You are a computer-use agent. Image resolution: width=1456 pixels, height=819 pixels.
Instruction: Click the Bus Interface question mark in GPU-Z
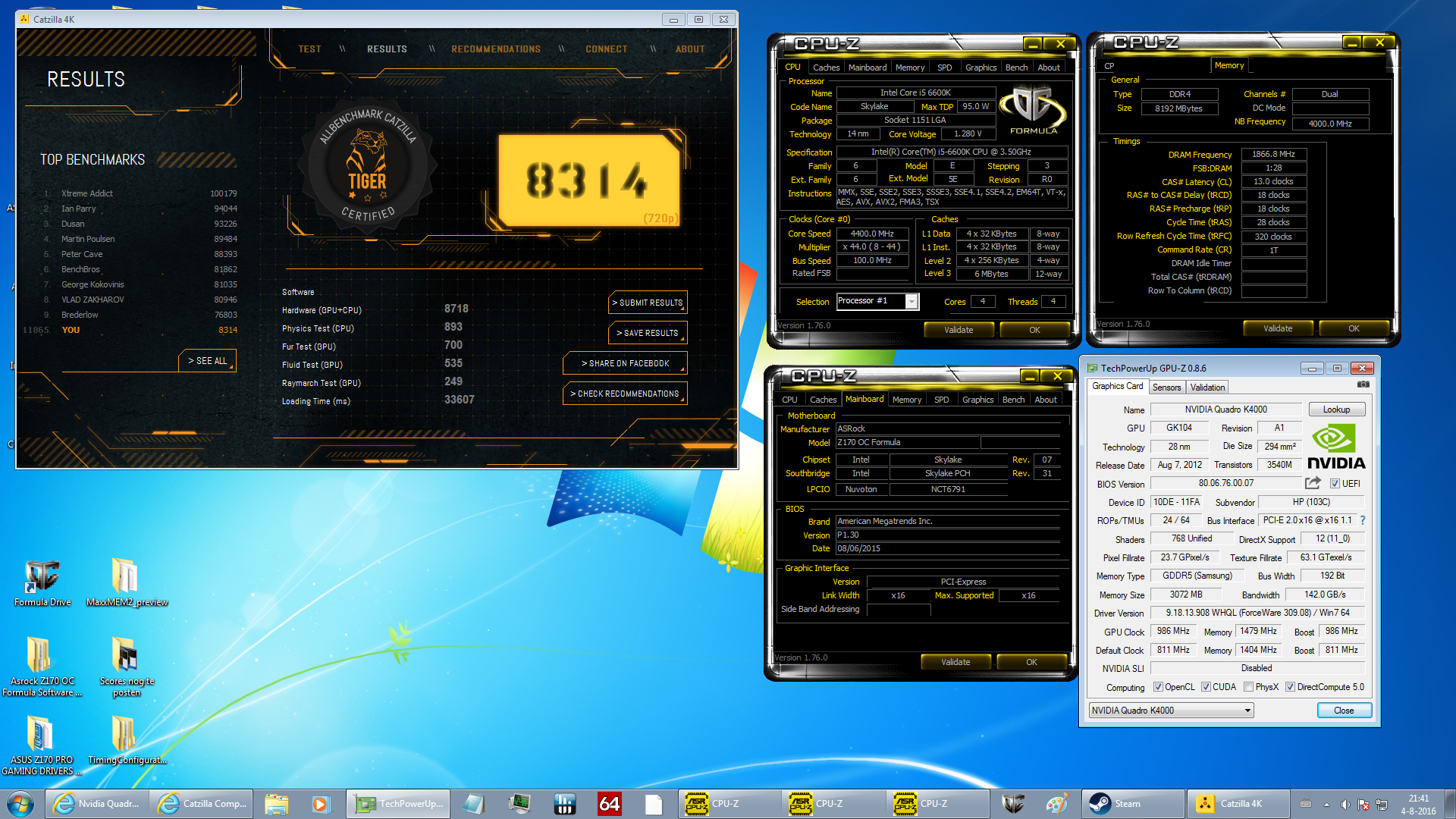point(1363,520)
